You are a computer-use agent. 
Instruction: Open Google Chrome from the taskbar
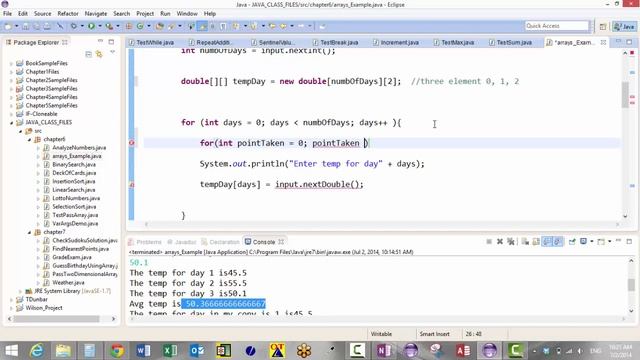[117, 350]
